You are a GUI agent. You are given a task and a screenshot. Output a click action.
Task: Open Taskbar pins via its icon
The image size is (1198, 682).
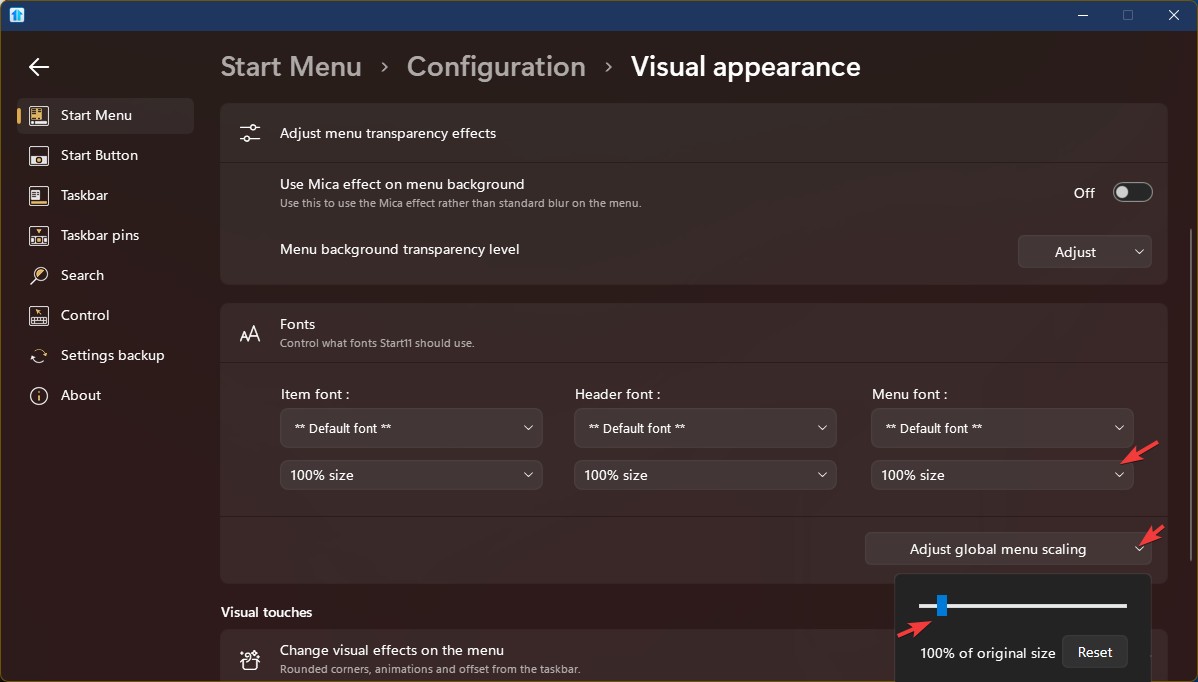pyautogui.click(x=39, y=236)
